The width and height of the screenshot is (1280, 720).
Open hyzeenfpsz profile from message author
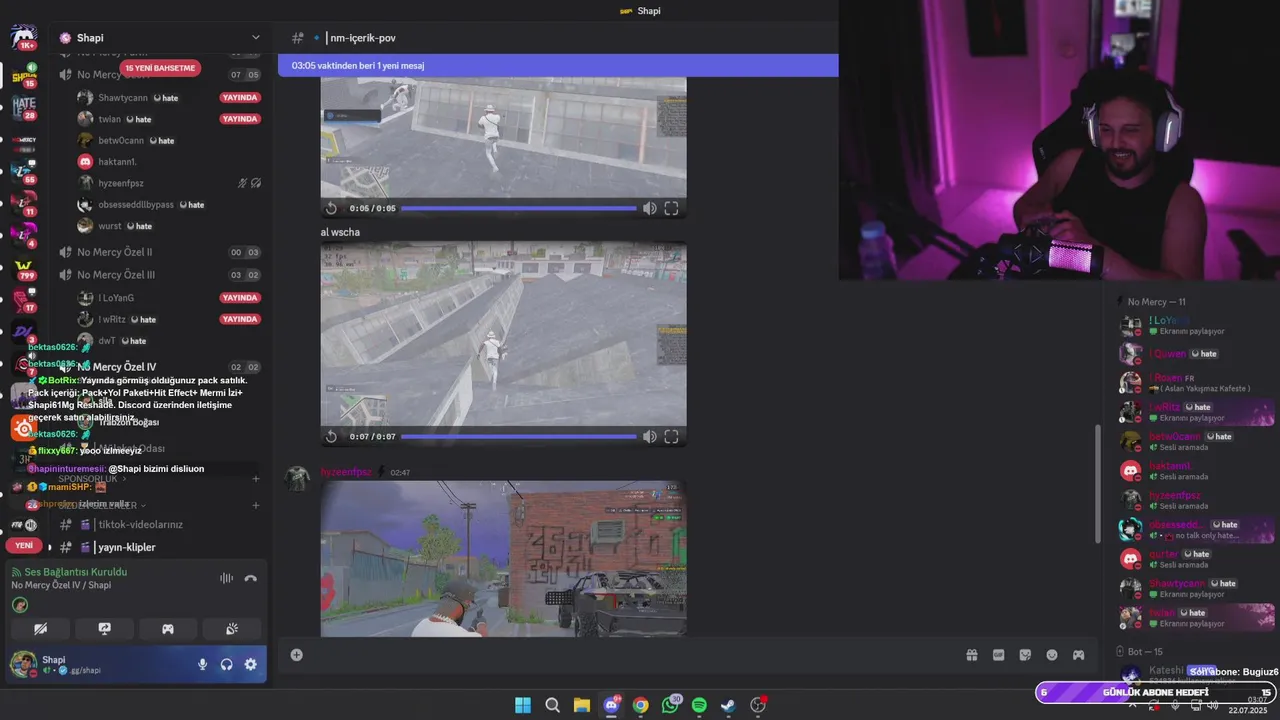pyautogui.click(x=346, y=472)
